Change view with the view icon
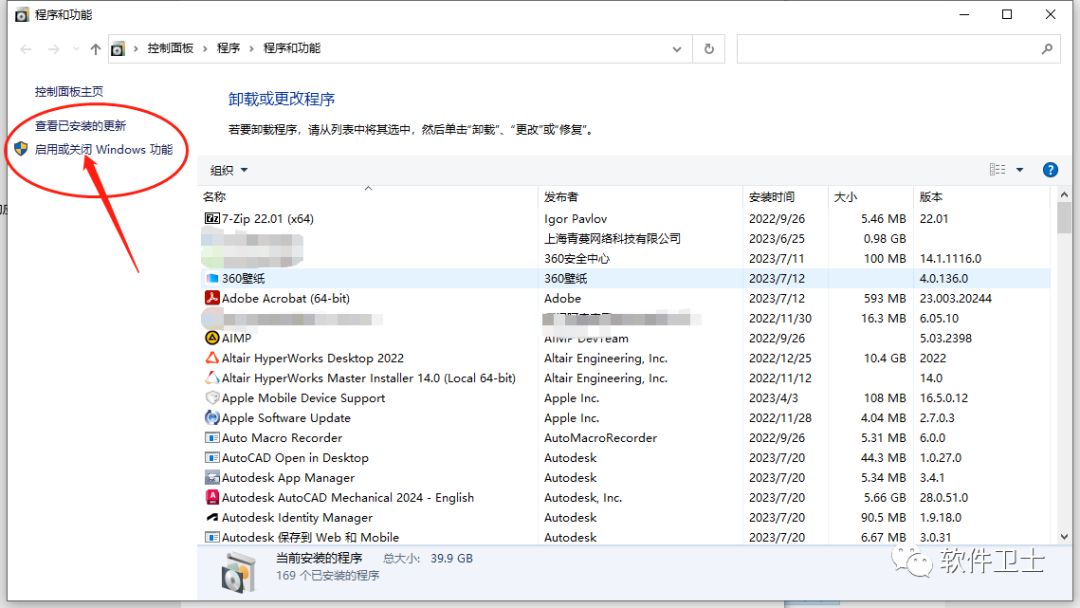The width and height of the screenshot is (1080, 608). click(997, 169)
